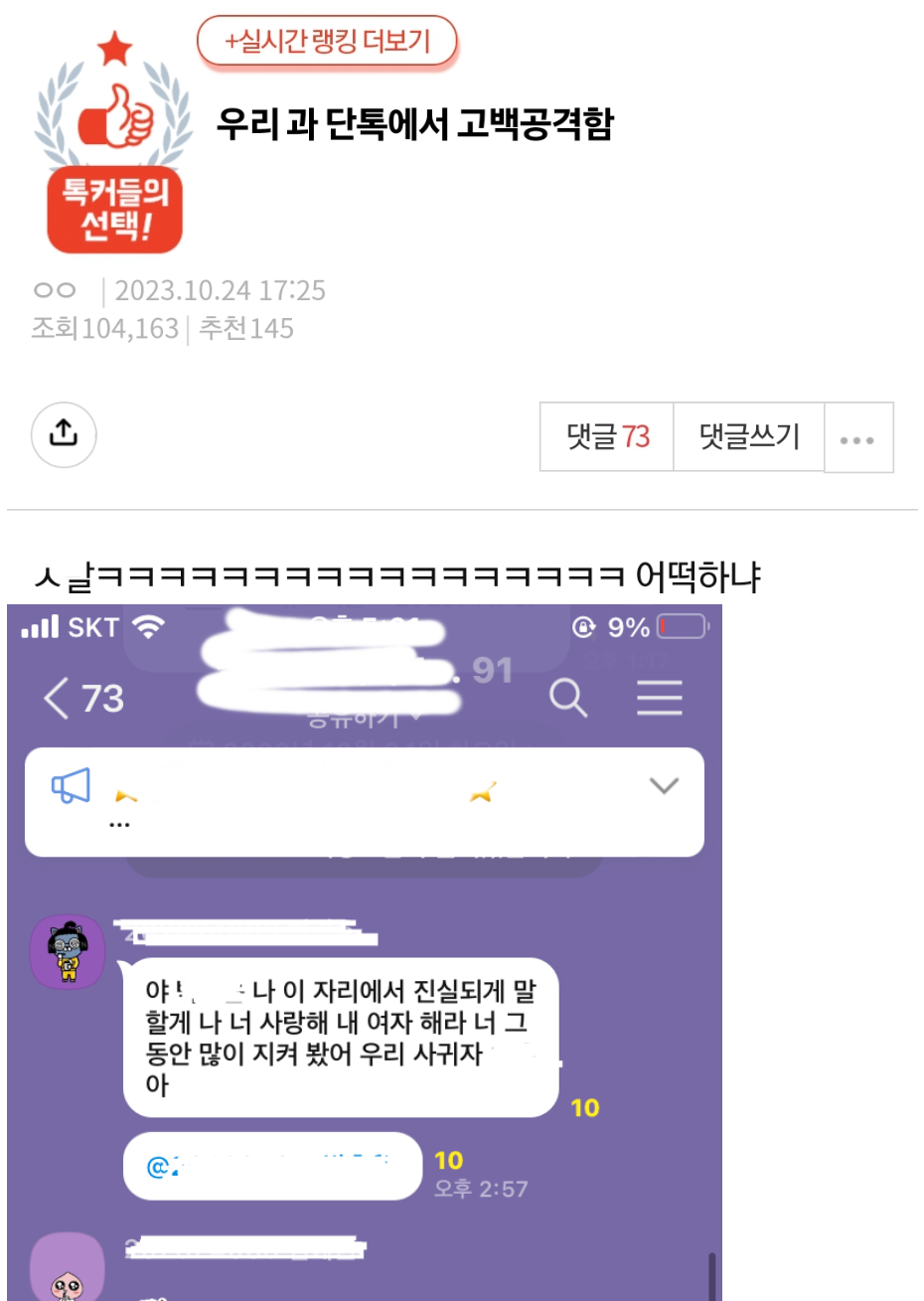Click the 추천145 recommendation count
924x1301 pixels.
coord(245,328)
